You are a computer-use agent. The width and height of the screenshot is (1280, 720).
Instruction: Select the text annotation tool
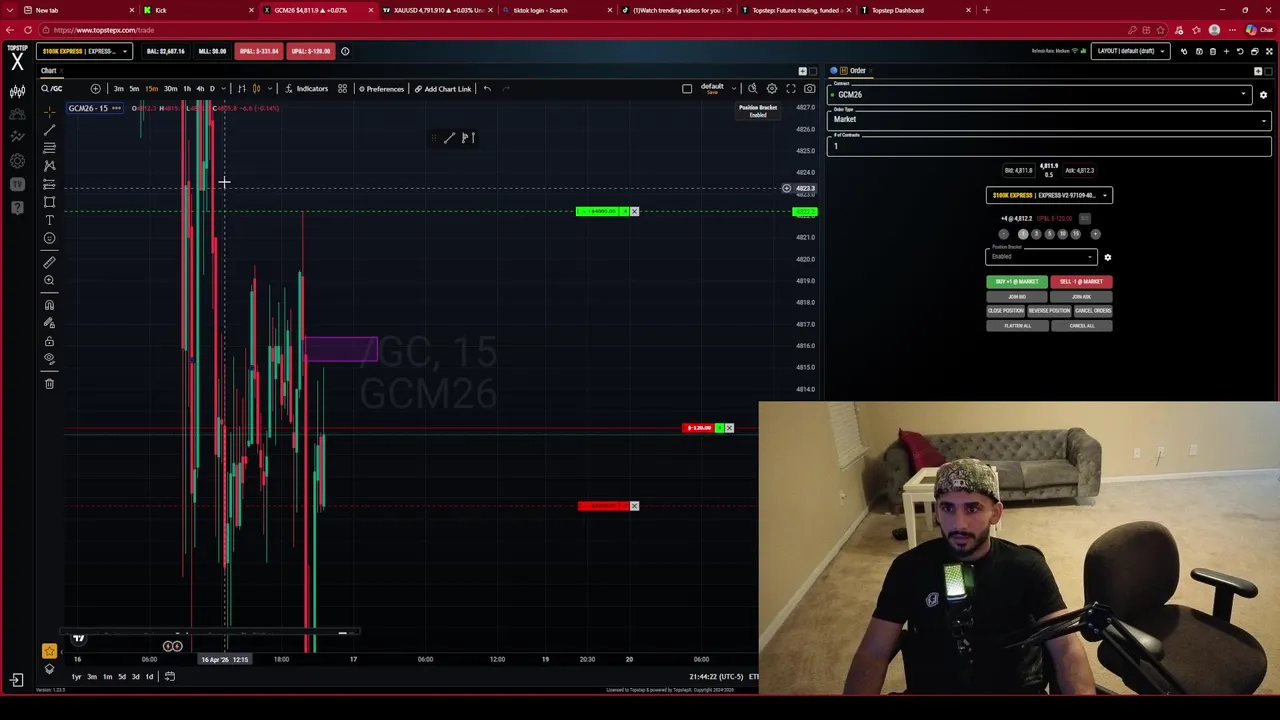[49, 220]
